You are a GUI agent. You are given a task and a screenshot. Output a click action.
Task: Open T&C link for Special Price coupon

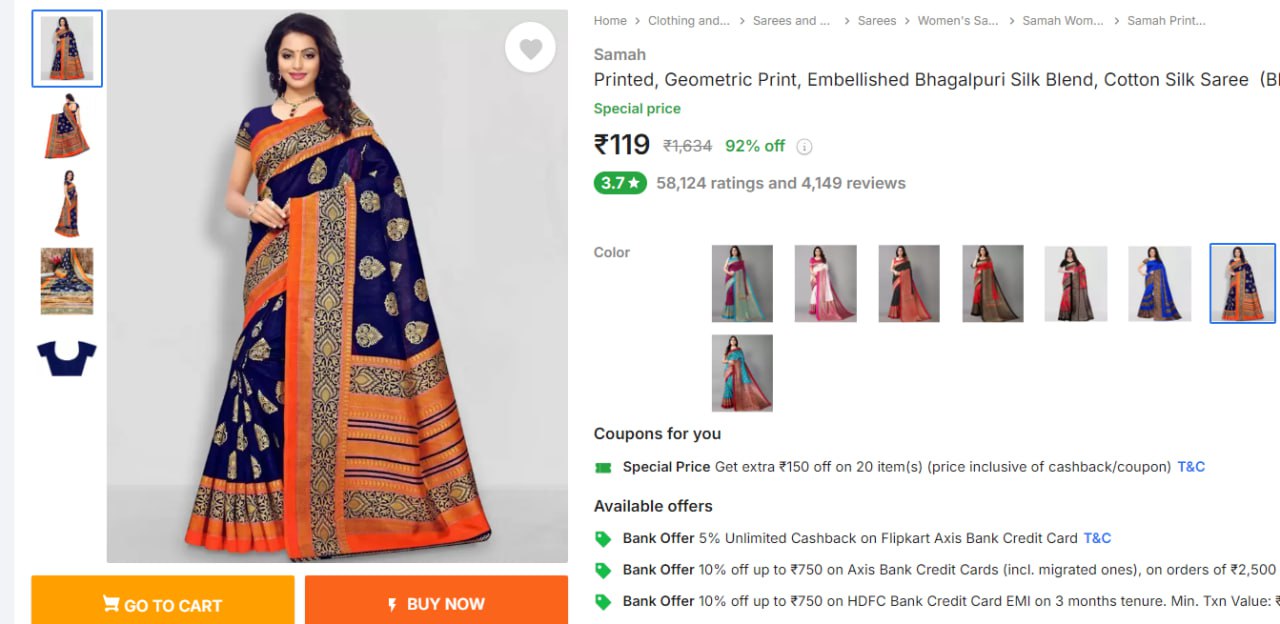point(1191,467)
